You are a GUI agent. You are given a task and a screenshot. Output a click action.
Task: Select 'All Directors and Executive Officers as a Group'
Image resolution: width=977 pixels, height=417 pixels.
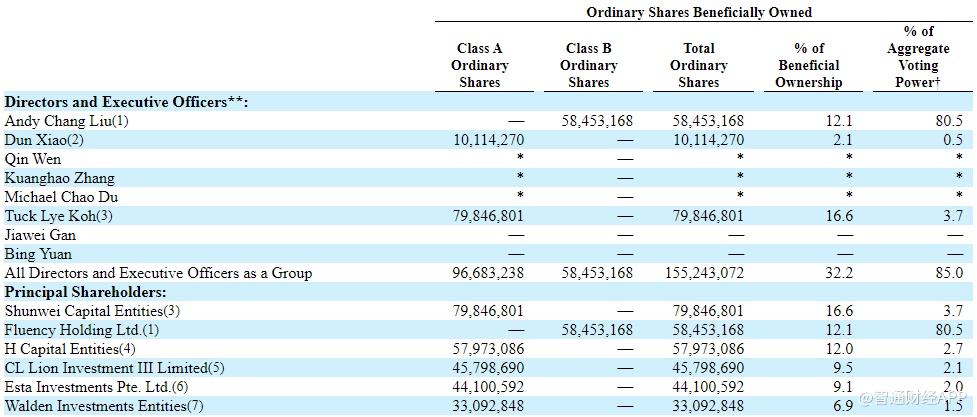pos(158,272)
